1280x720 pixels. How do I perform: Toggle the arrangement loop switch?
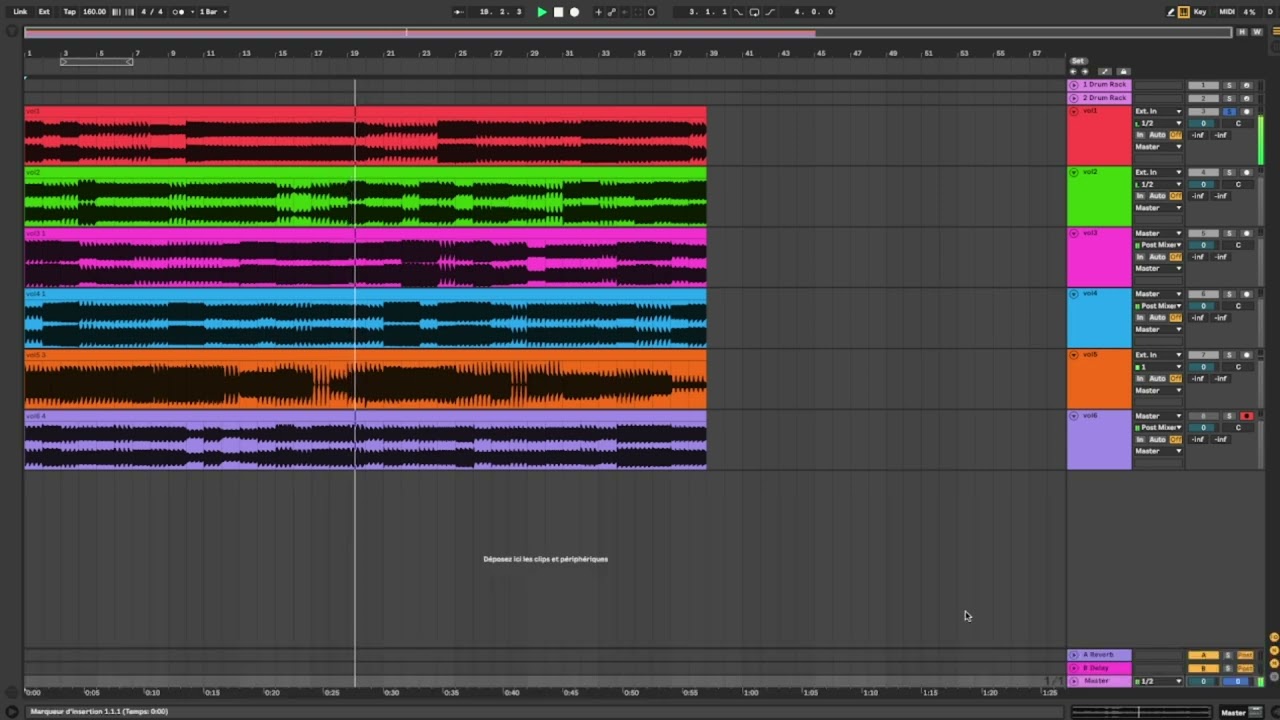point(754,12)
